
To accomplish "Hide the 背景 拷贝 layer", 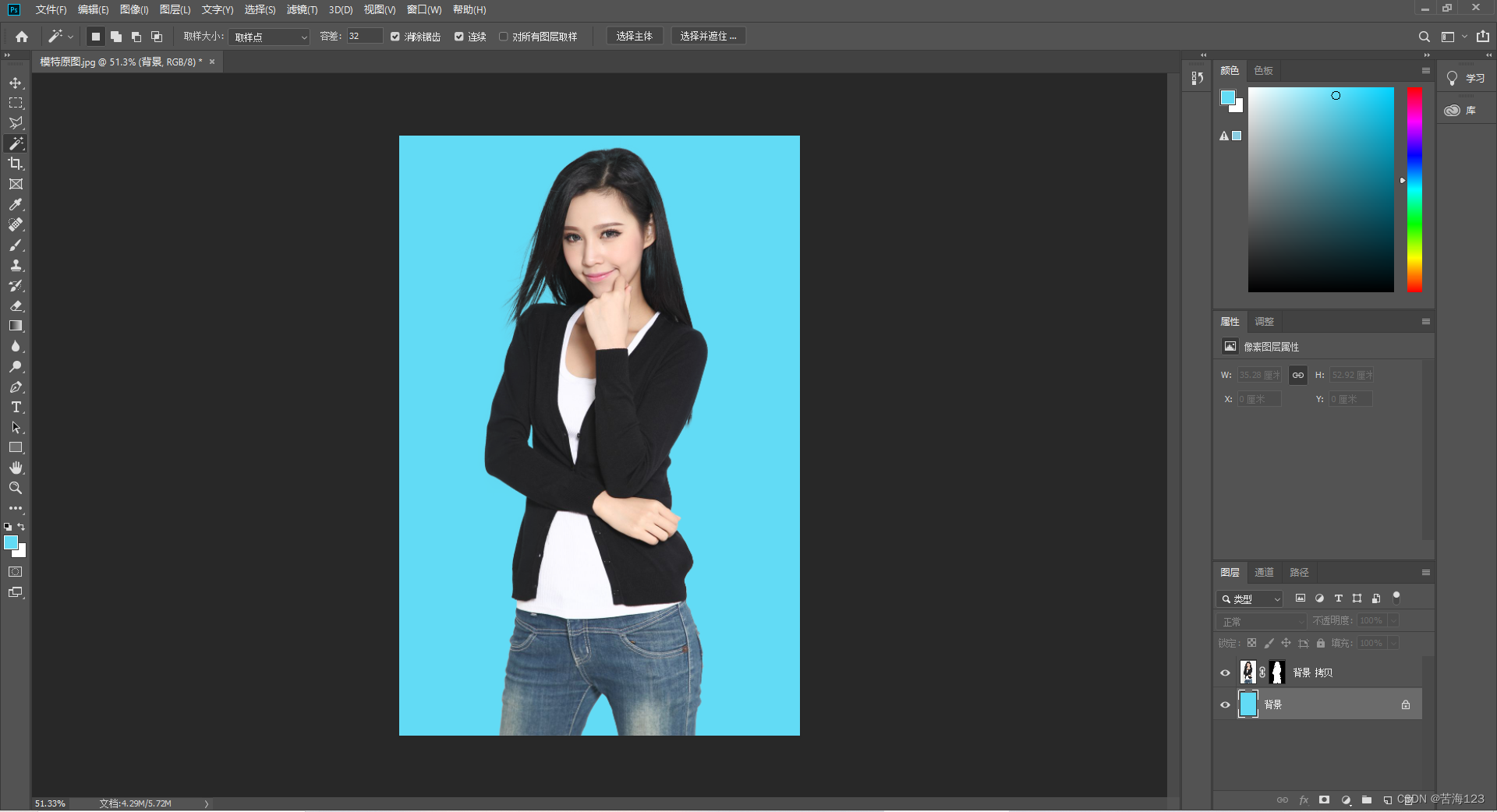I will 1225,673.
